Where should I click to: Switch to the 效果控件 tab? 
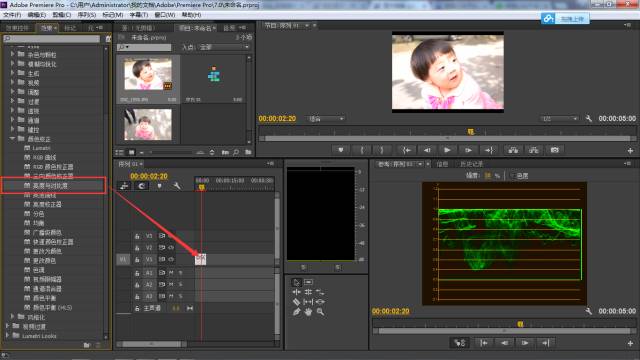pos(17,28)
